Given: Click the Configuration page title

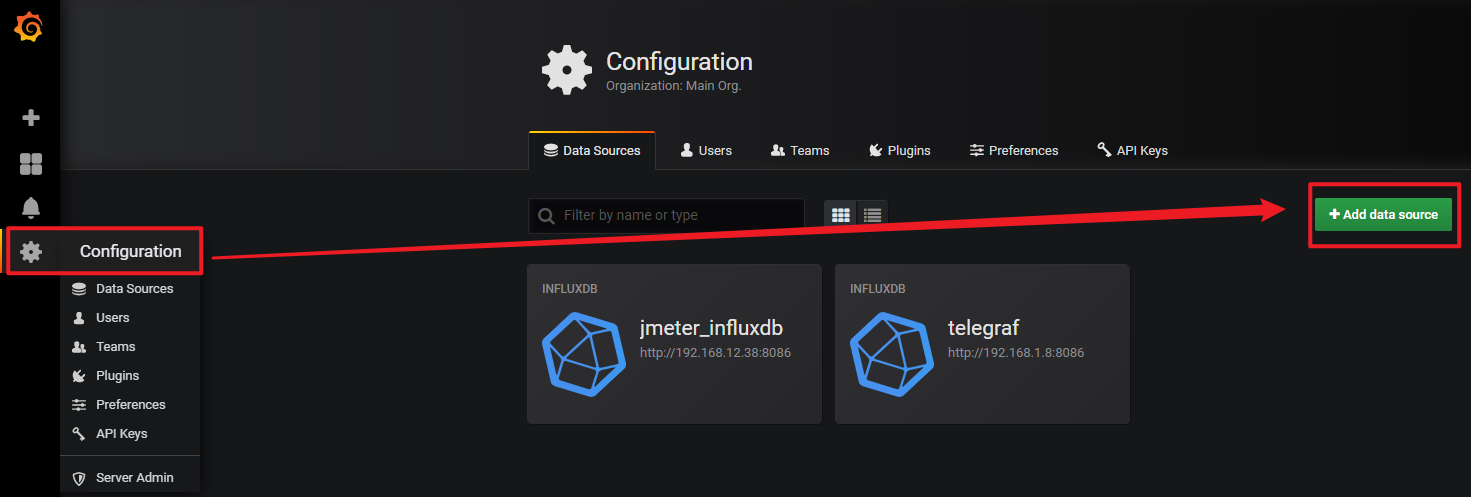Looking at the screenshot, I should coord(679,61).
